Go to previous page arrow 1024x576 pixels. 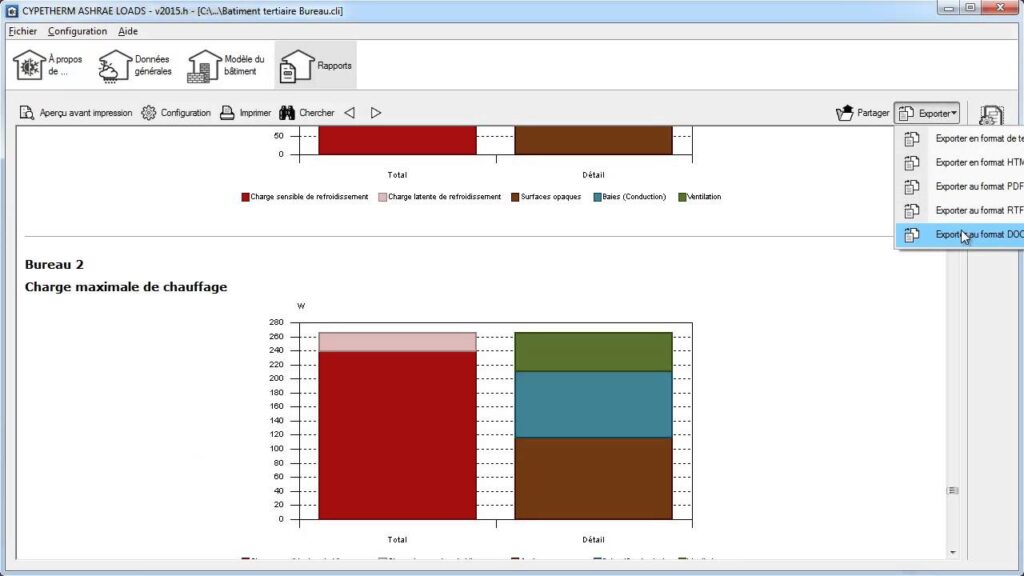click(x=350, y=113)
